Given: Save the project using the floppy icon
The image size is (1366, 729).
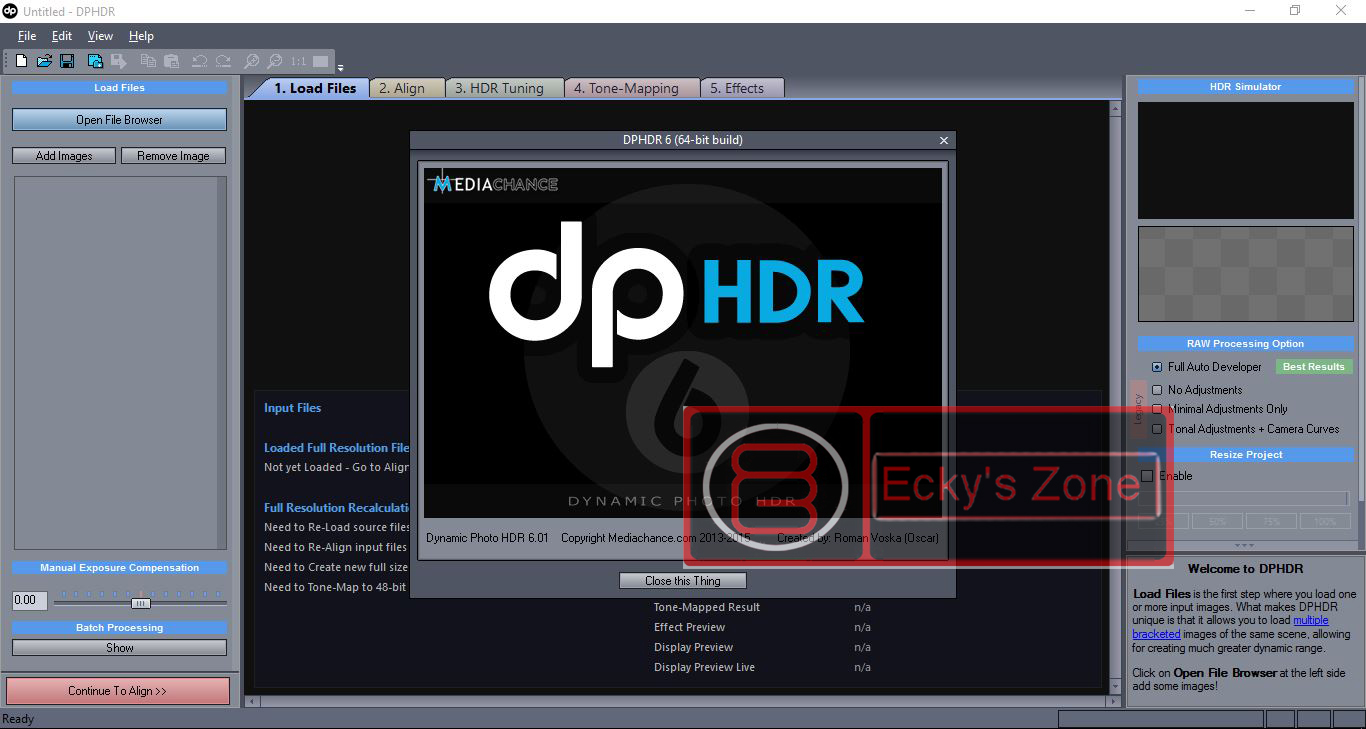Looking at the screenshot, I should (67, 61).
